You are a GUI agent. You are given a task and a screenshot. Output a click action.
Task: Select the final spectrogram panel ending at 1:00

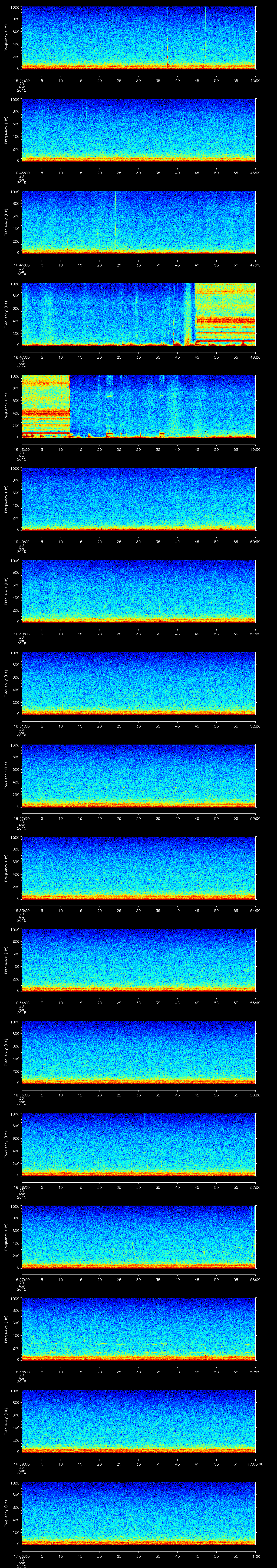[x=138, y=1514]
